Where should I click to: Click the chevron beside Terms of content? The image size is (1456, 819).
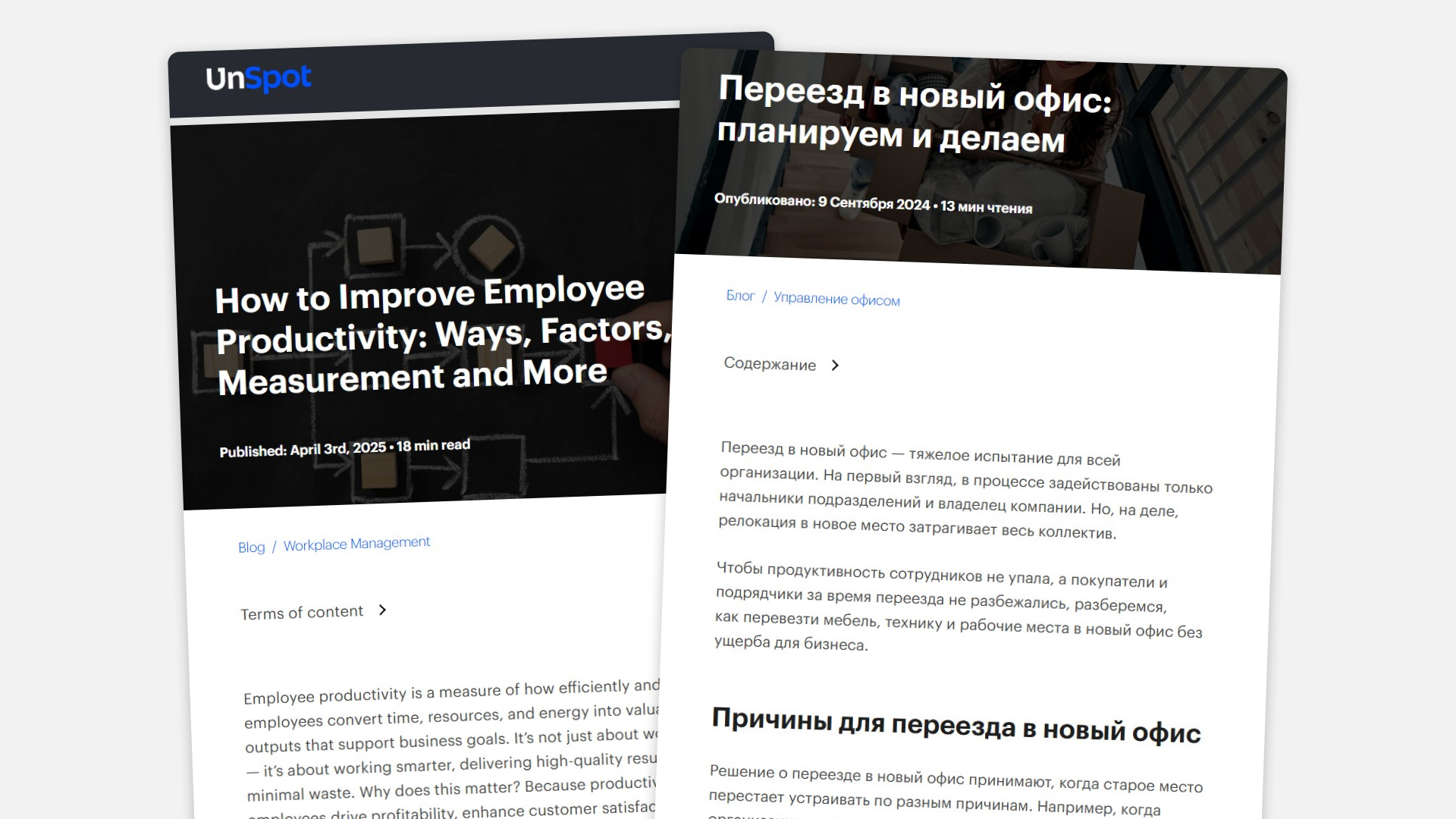(x=382, y=610)
